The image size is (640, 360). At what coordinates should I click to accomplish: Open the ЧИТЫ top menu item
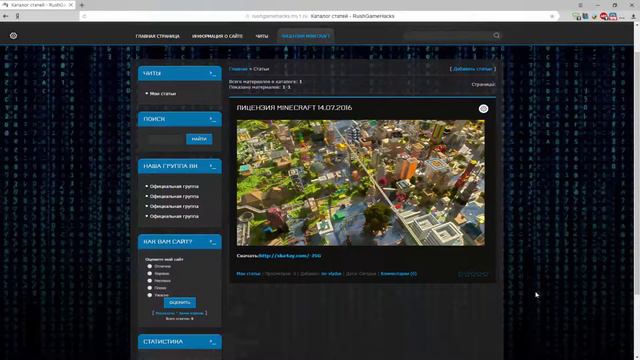pos(262,36)
